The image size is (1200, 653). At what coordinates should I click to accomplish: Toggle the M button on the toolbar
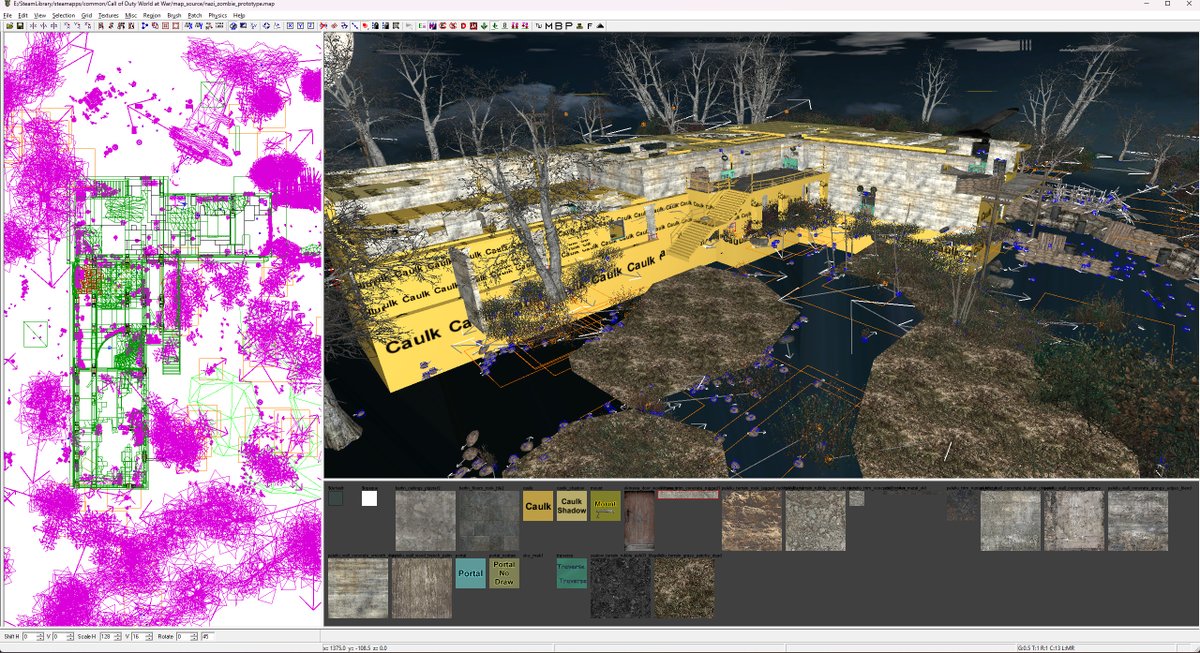click(549, 25)
